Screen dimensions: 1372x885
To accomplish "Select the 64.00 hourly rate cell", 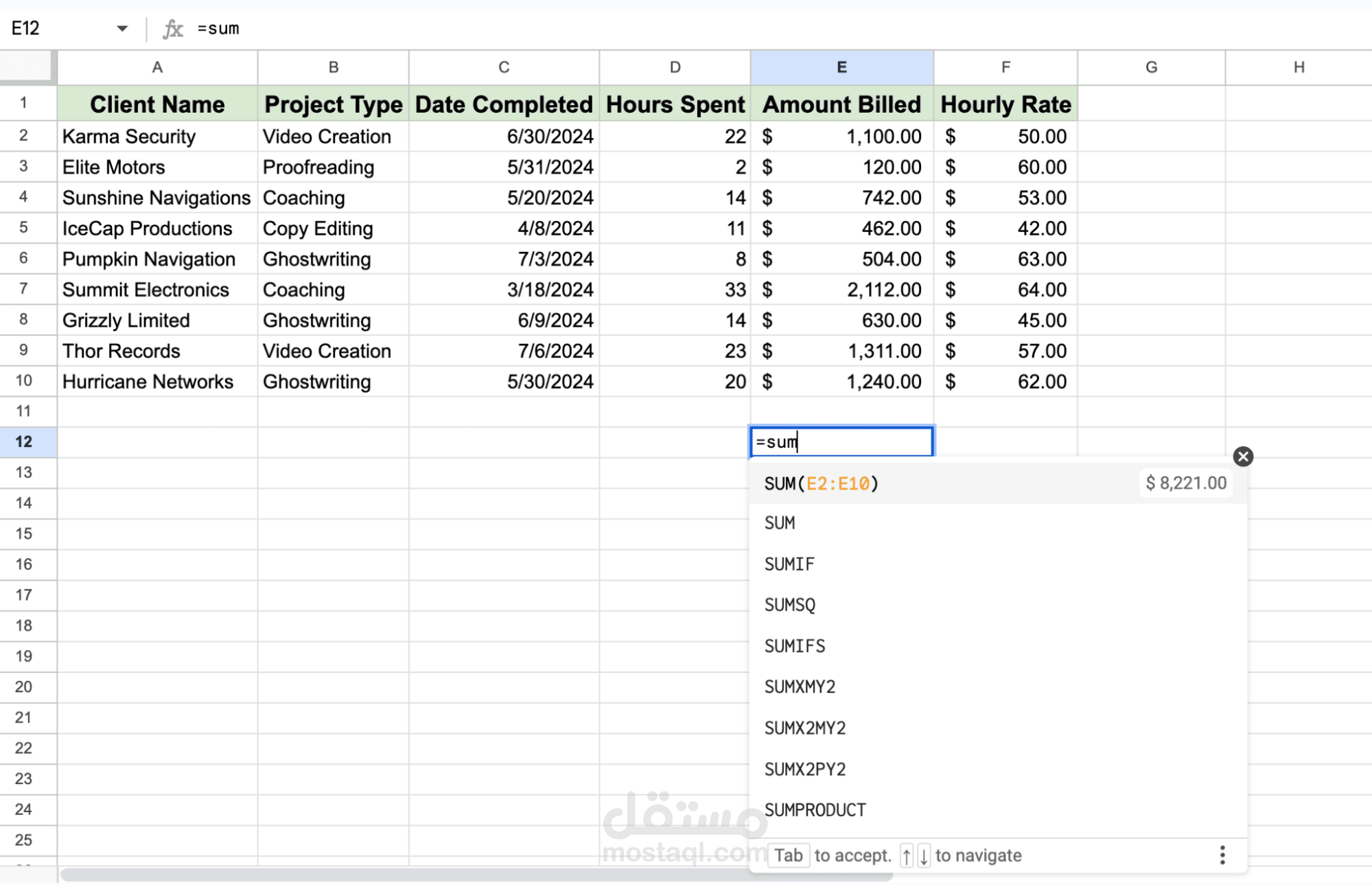I will pos(1005,290).
